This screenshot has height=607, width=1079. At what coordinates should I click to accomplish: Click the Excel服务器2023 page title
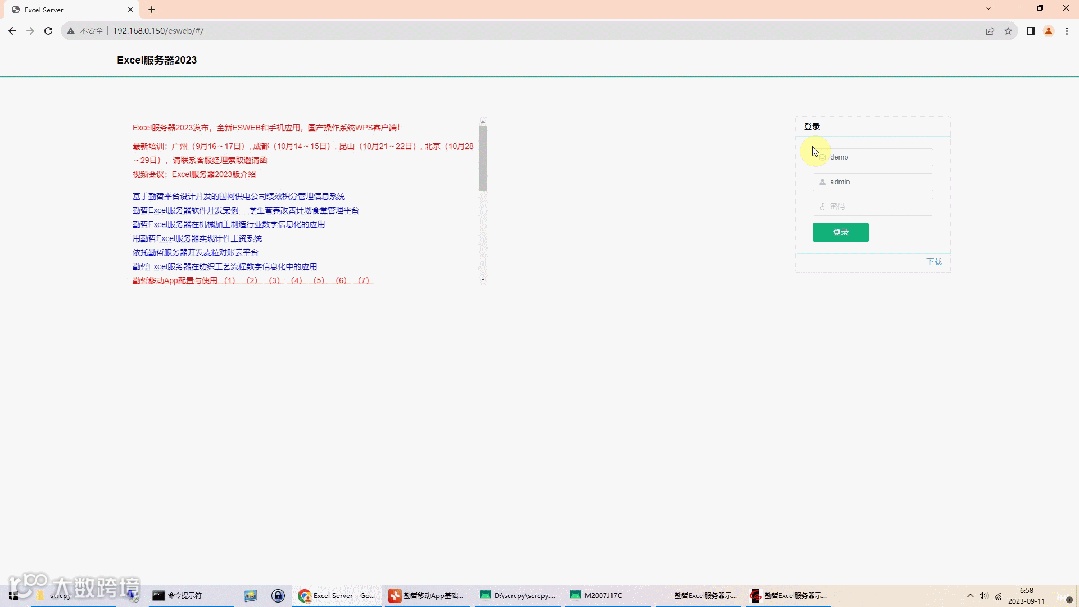[x=157, y=61]
